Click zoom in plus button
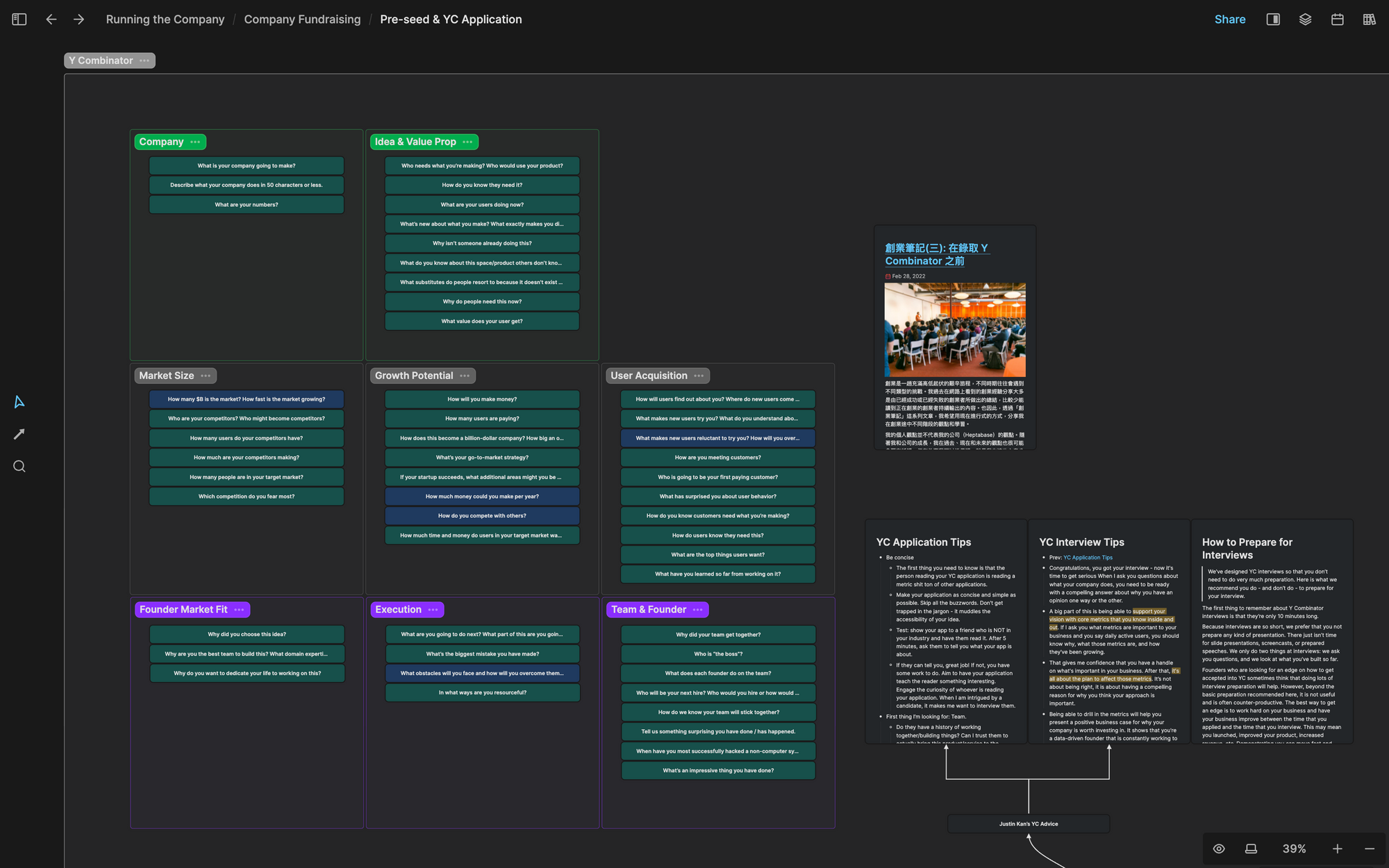Viewport: 1389px width, 868px height. (x=1337, y=849)
